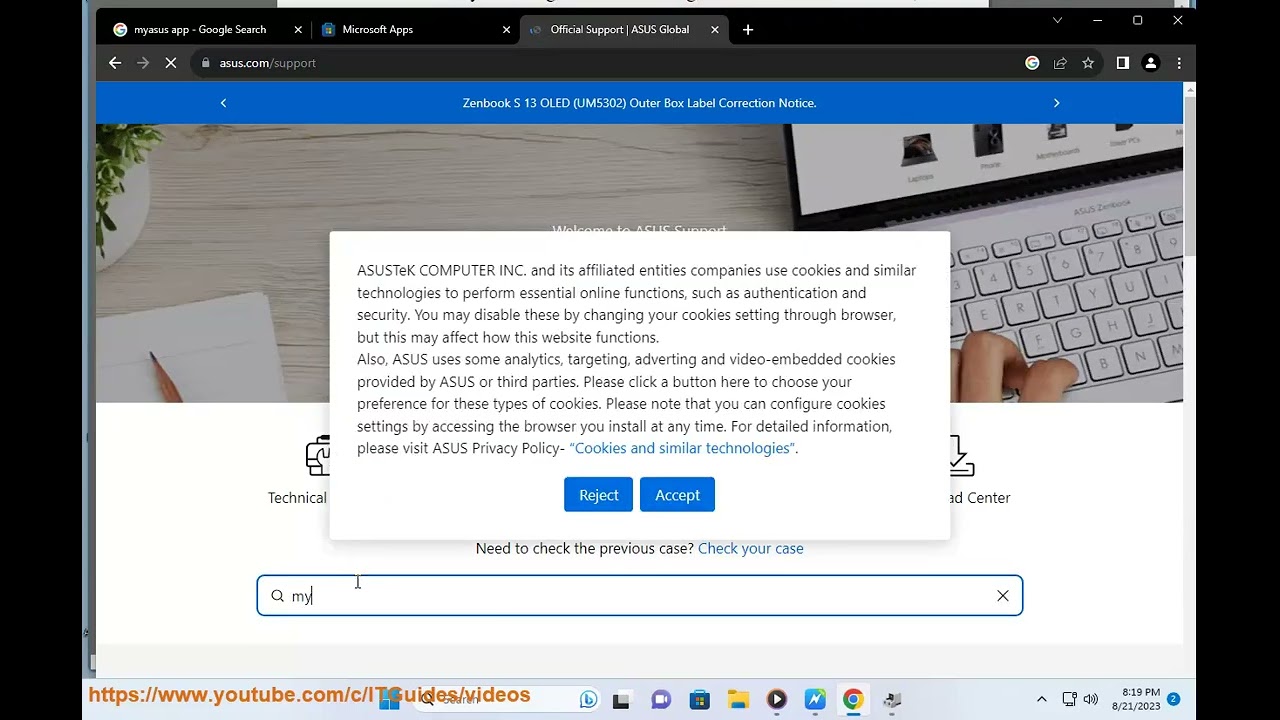Close the Microsoft Apps tab
This screenshot has width=1280, height=720.
506,30
